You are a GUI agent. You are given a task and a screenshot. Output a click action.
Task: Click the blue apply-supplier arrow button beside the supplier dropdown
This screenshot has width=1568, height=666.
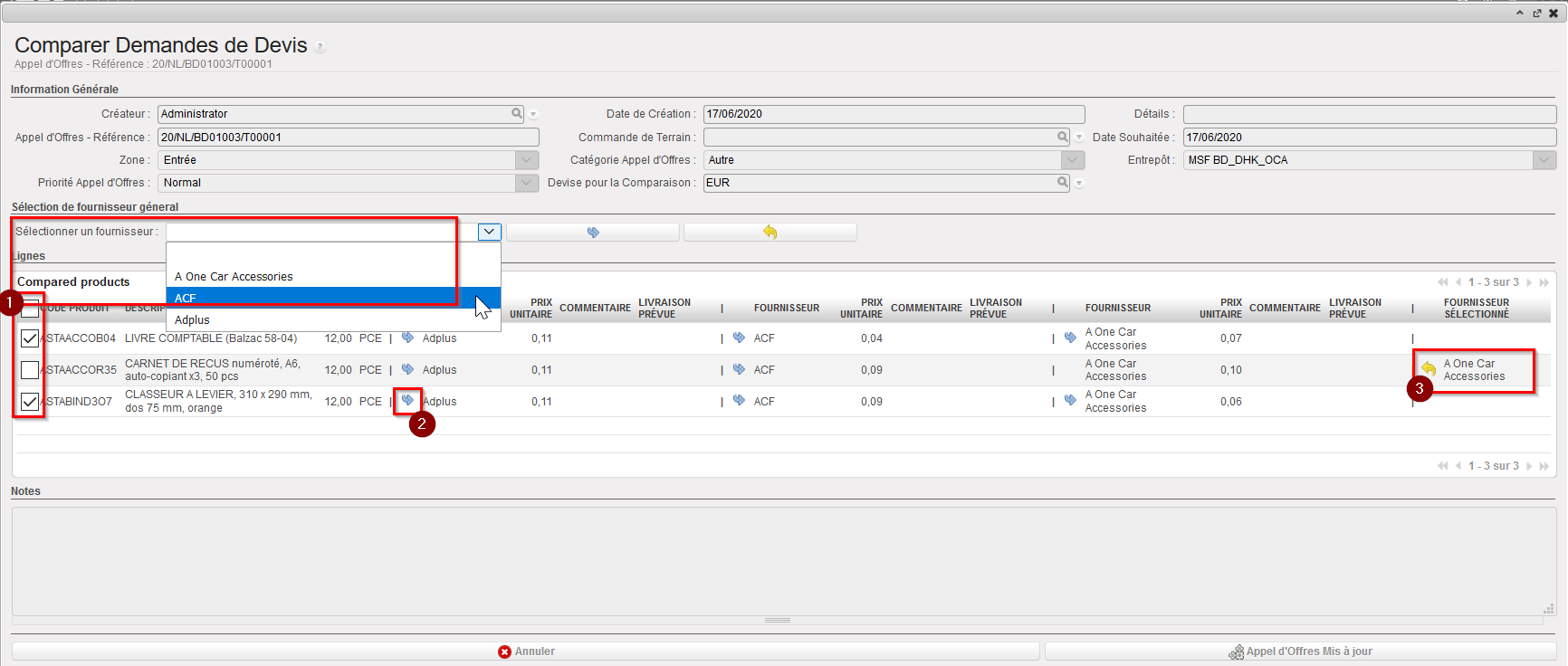pyautogui.click(x=593, y=233)
